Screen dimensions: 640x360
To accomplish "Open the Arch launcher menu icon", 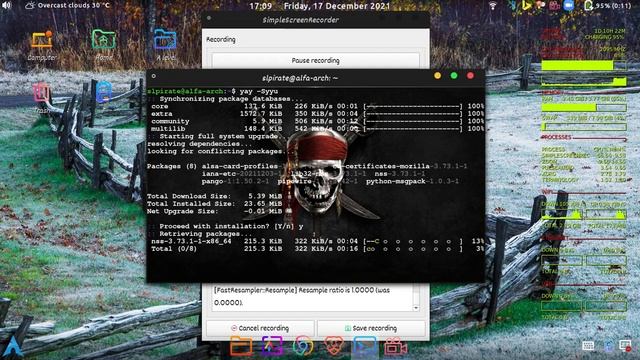I will click(x=13, y=346).
